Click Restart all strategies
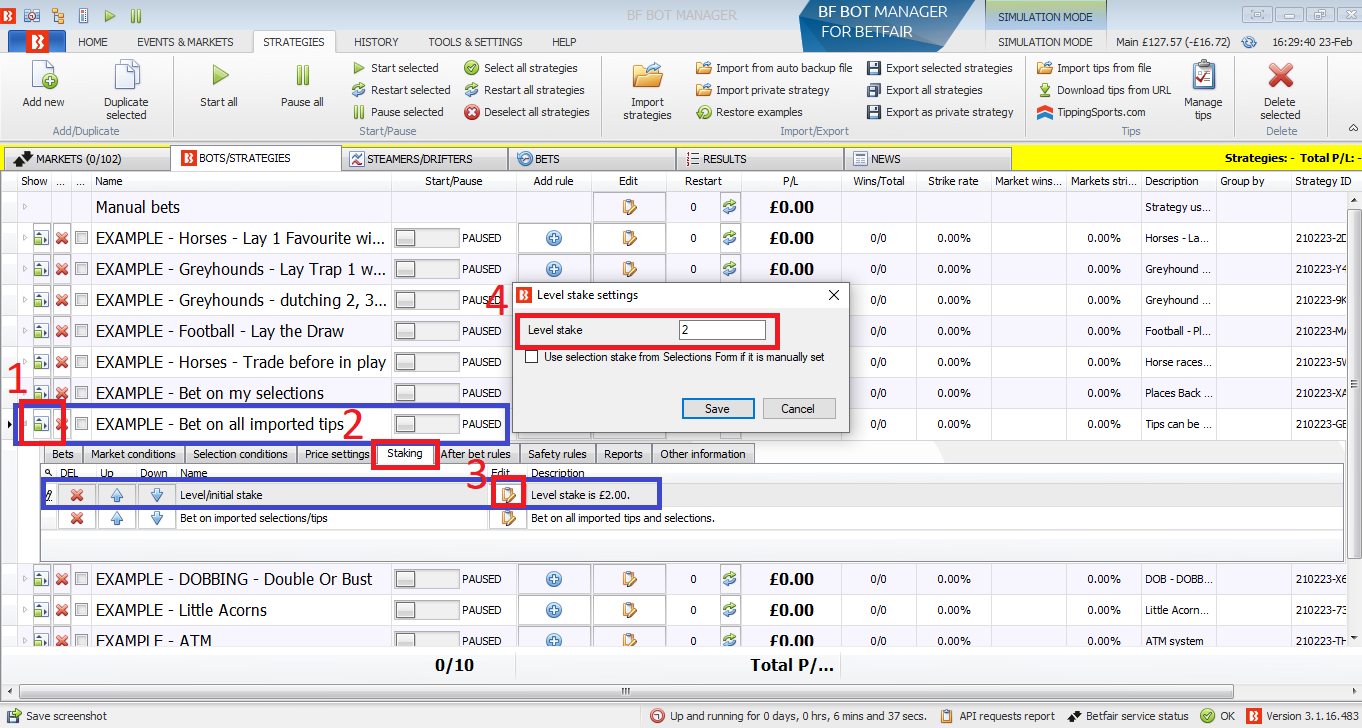This screenshot has width=1362, height=728. coord(524,90)
